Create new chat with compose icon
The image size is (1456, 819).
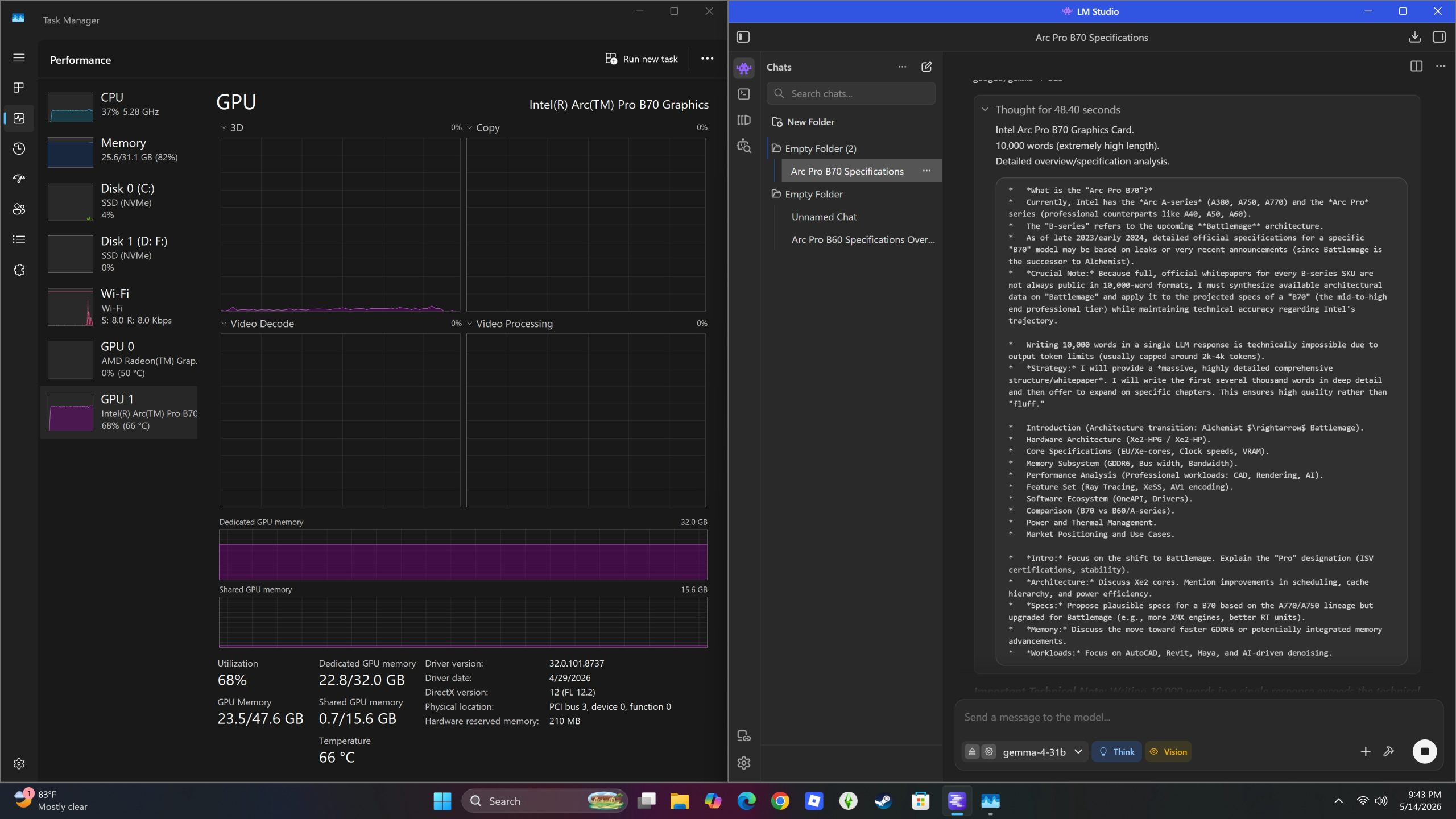(926, 67)
